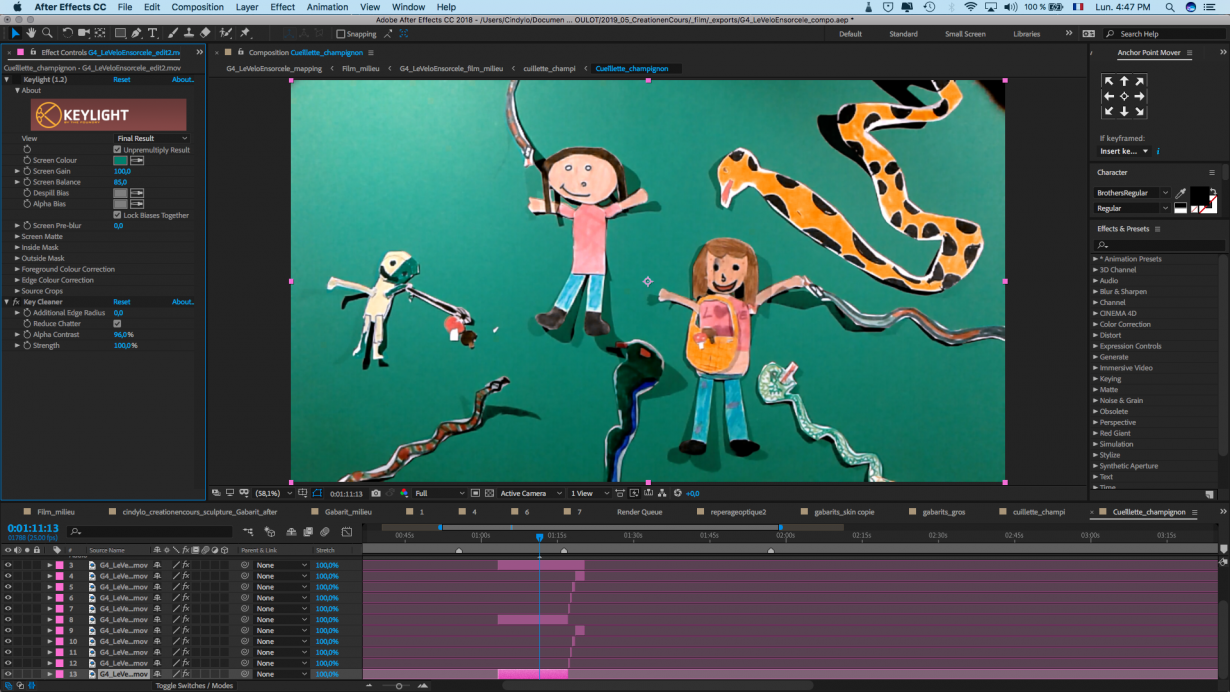Screen dimensions: 1230x692
Task: Click G4_LeVeloEnsorcele_mapping breadcrumb
Action: 274,69
